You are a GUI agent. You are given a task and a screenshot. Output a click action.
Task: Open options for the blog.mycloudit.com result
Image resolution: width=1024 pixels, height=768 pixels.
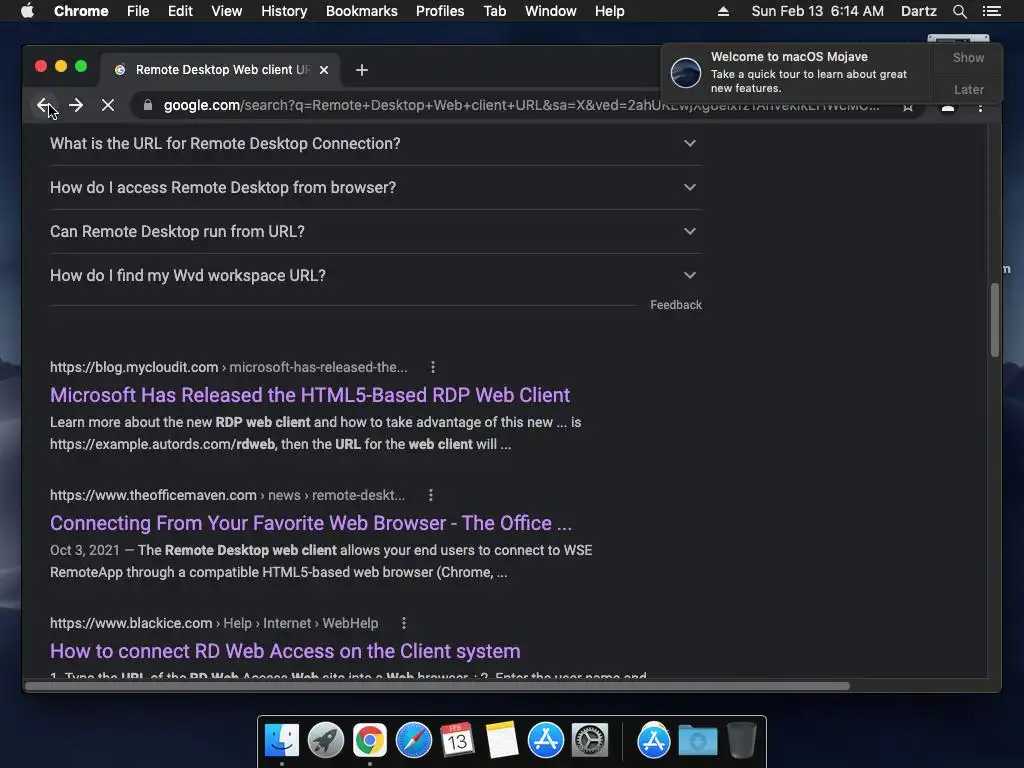432,367
